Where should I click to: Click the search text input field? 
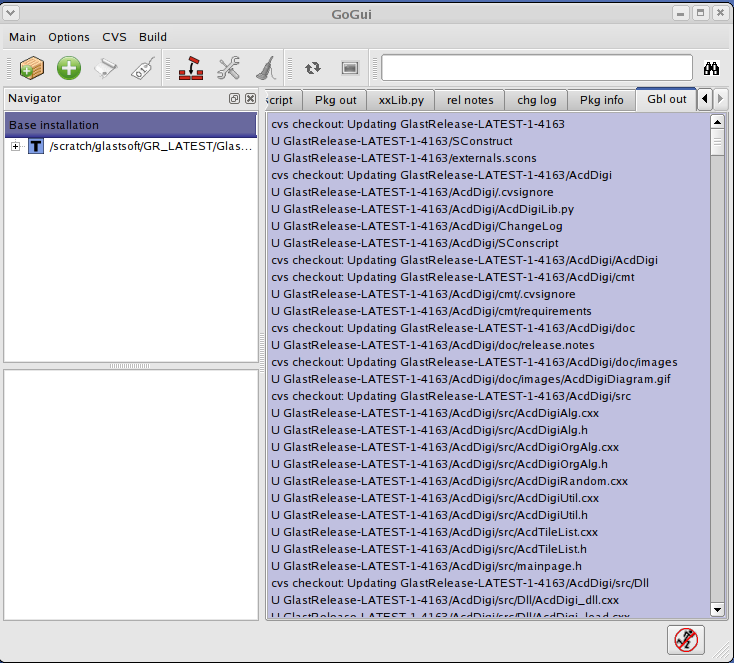pos(537,68)
